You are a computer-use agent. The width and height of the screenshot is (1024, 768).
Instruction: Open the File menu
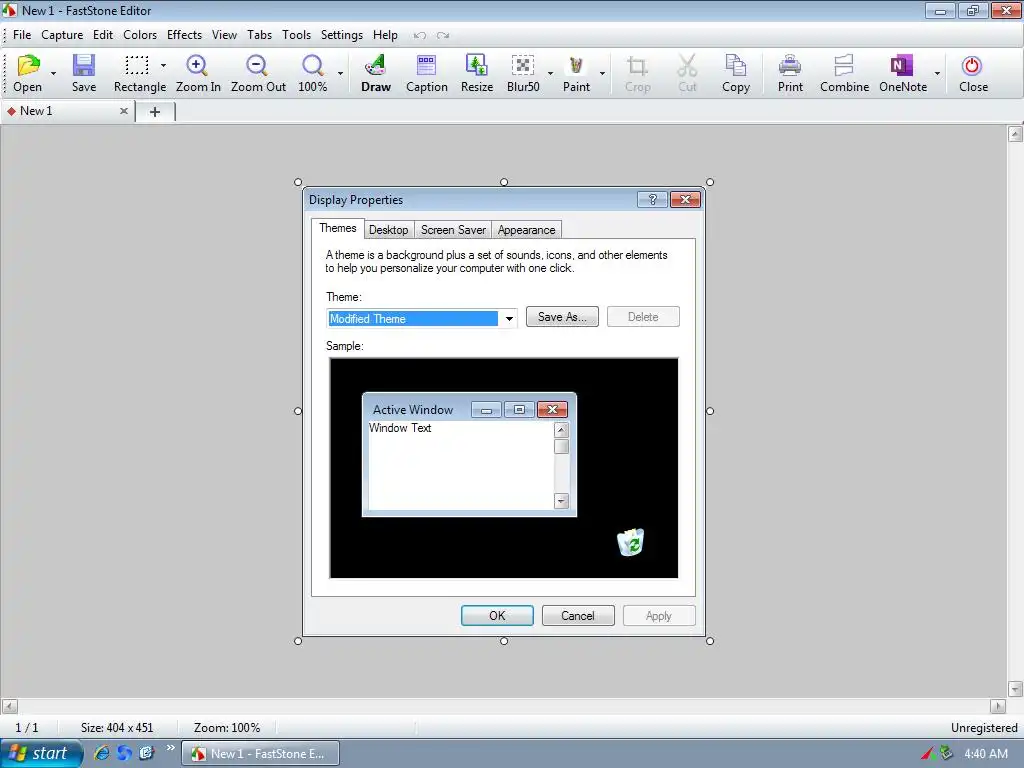(x=22, y=35)
